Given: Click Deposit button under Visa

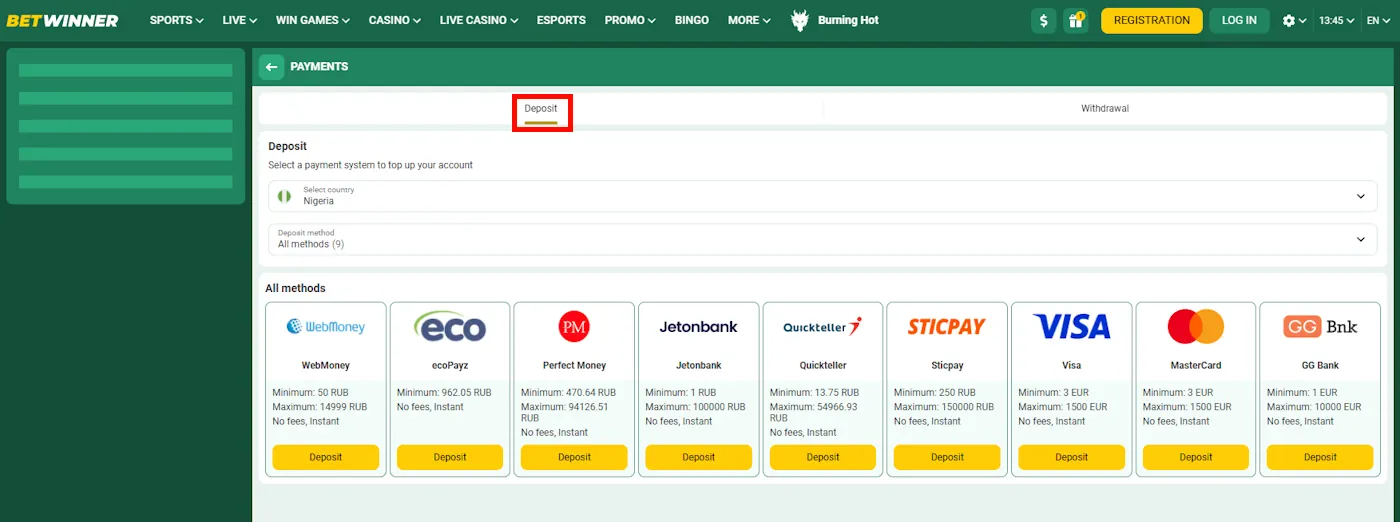Looking at the screenshot, I should coord(1071,457).
